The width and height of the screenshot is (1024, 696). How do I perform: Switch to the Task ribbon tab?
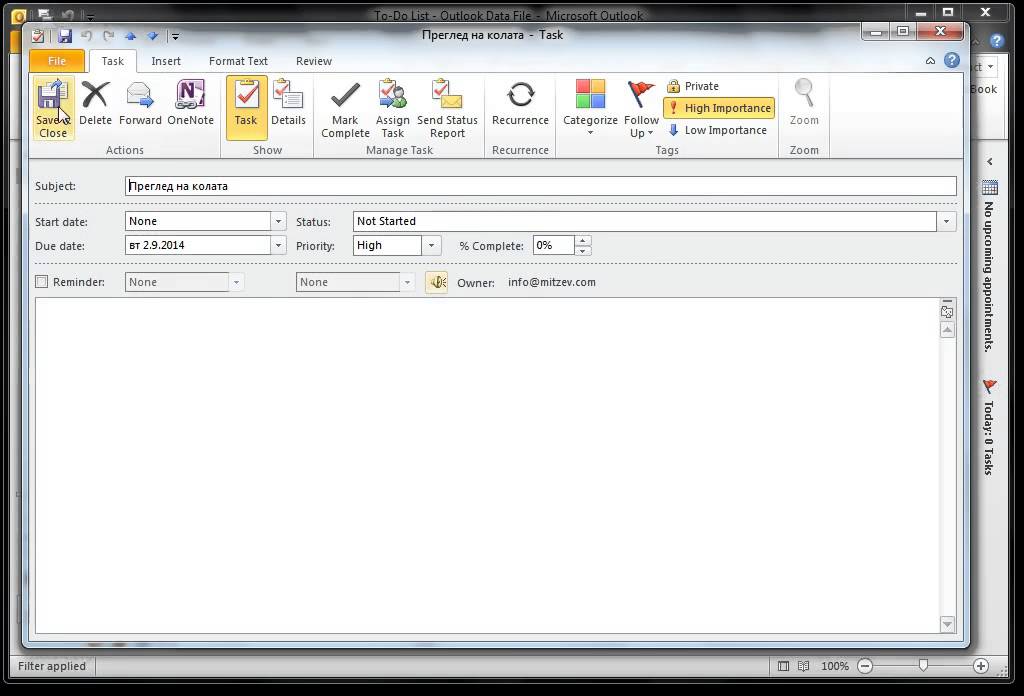coord(112,61)
